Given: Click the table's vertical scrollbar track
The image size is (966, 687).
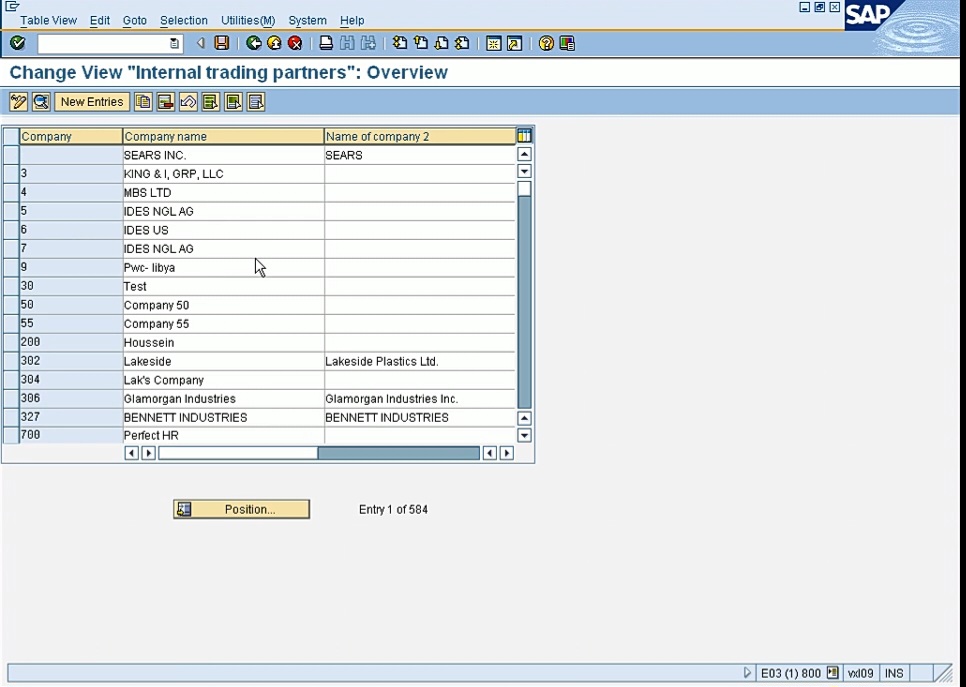Looking at the screenshot, I should [524, 302].
